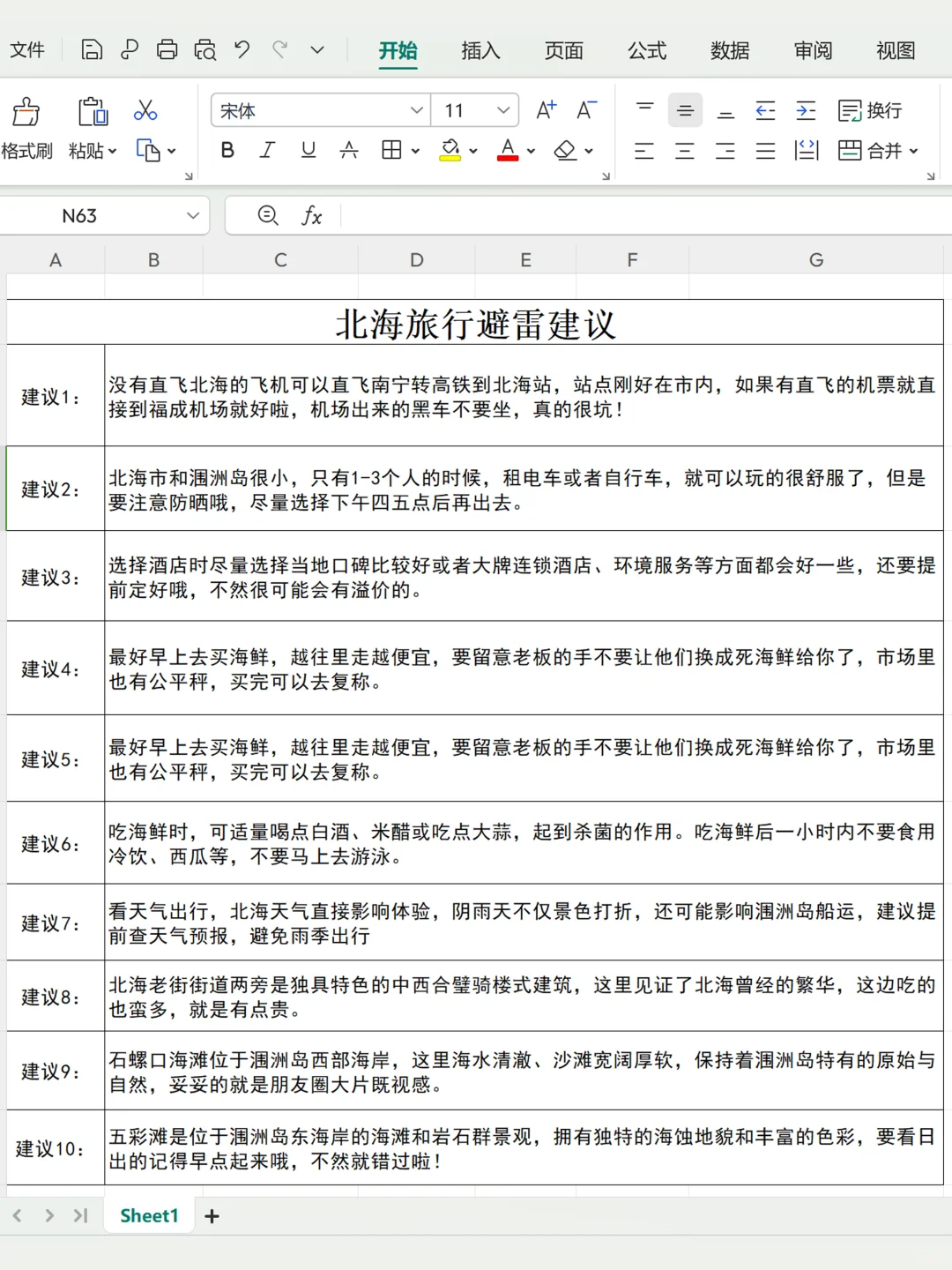The width and height of the screenshot is (952, 1270).
Task: Click the 换行 wrap text button
Action: pyautogui.click(x=870, y=110)
